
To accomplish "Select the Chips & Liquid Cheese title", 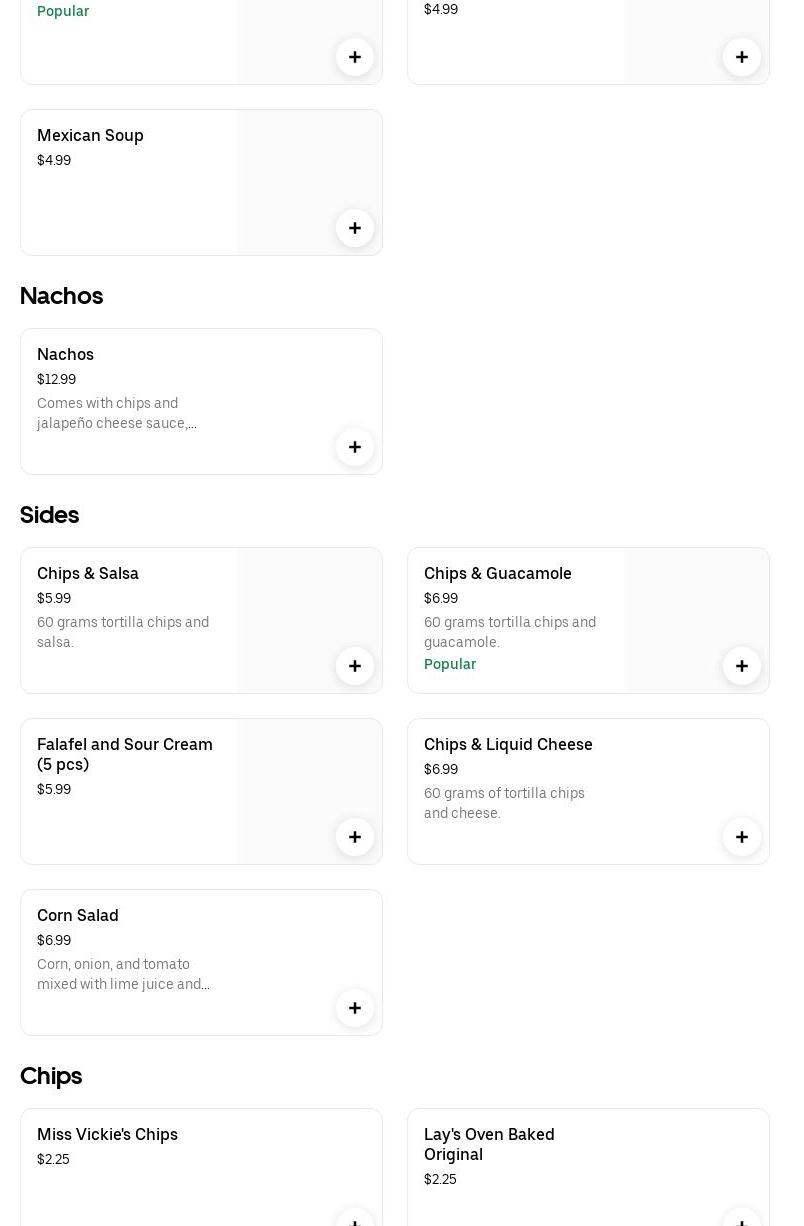I will coord(508,744).
